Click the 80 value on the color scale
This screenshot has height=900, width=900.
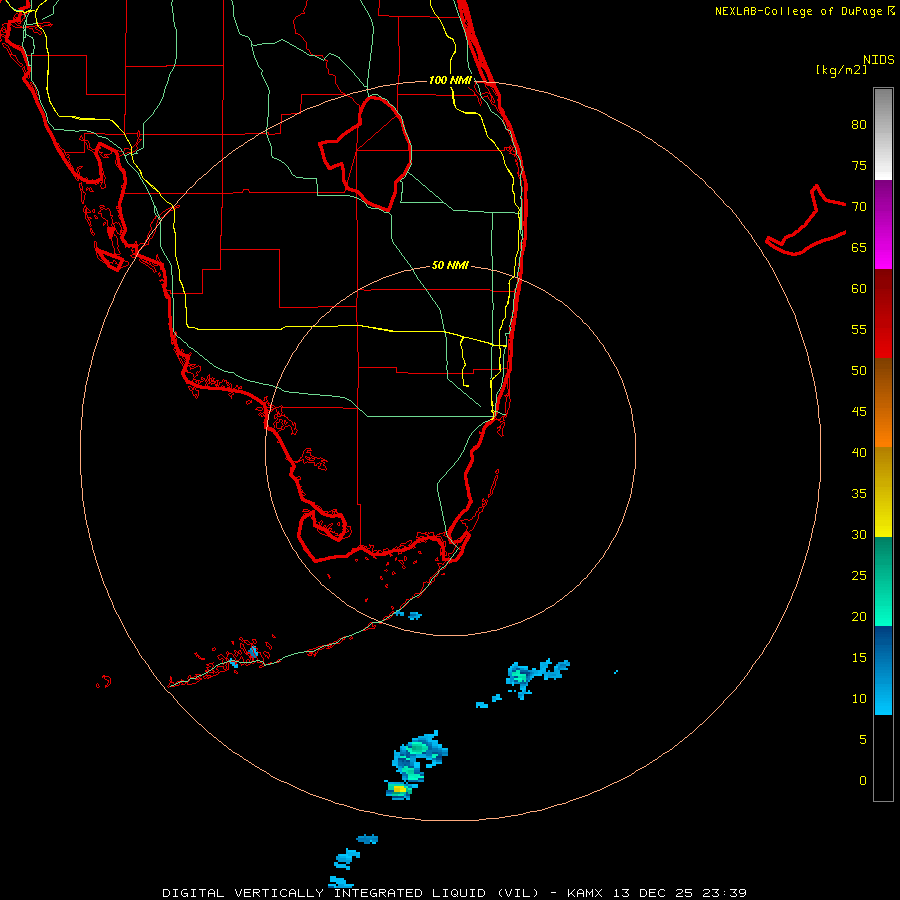859,125
